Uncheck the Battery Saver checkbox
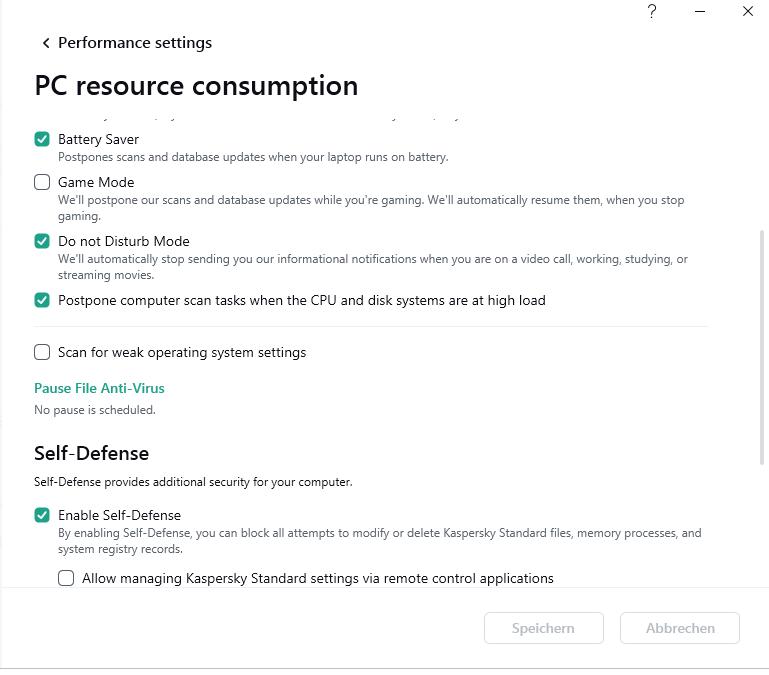Screen dimensions: 769x675 (42, 139)
